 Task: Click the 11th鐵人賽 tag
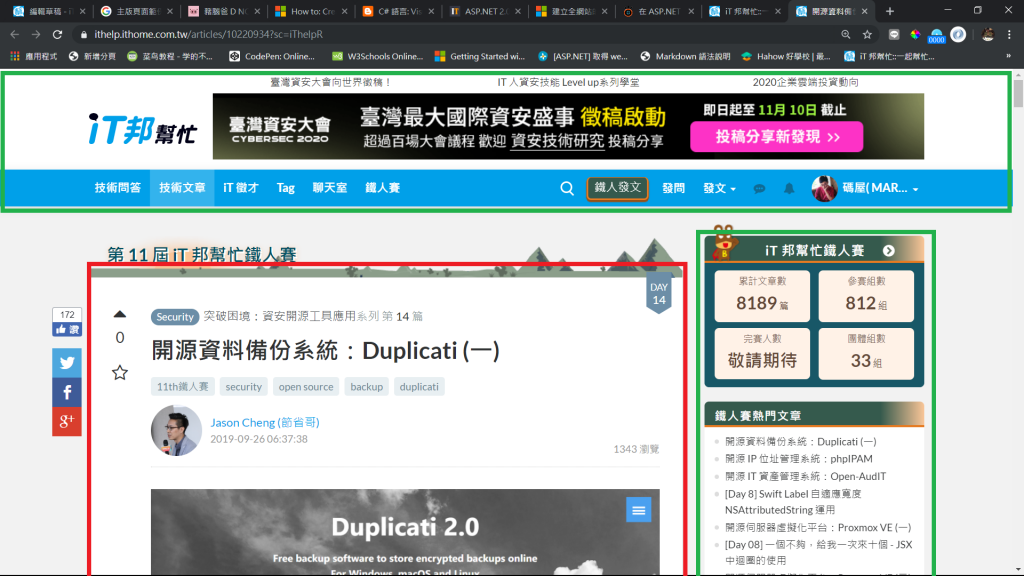pyautogui.click(x=183, y=387)
